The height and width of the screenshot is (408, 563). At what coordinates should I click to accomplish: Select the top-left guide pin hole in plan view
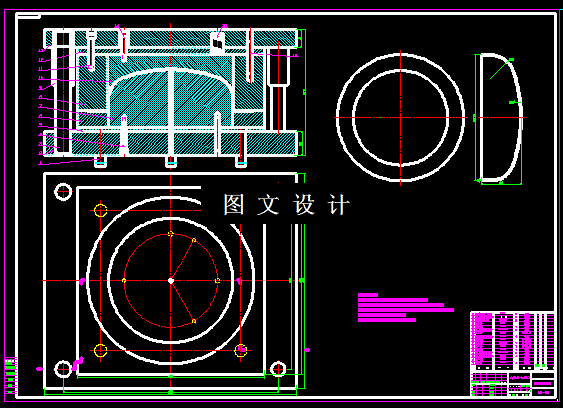coord(63,192)
